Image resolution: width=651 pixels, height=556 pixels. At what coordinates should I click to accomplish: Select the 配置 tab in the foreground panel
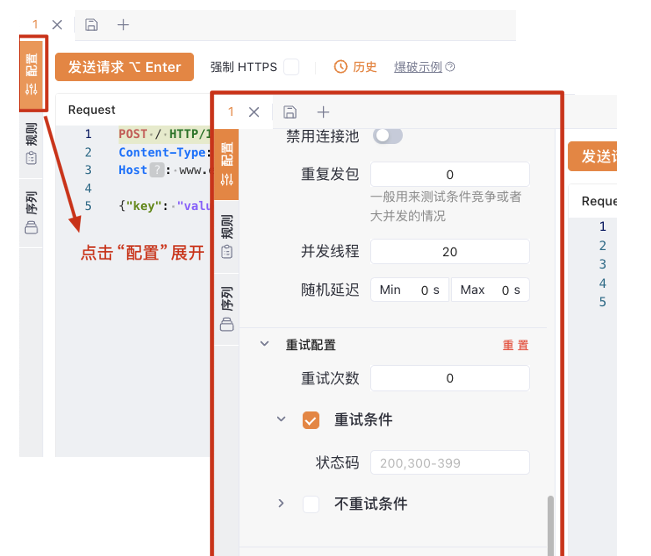pyautogui.click(x=227, y=165)
